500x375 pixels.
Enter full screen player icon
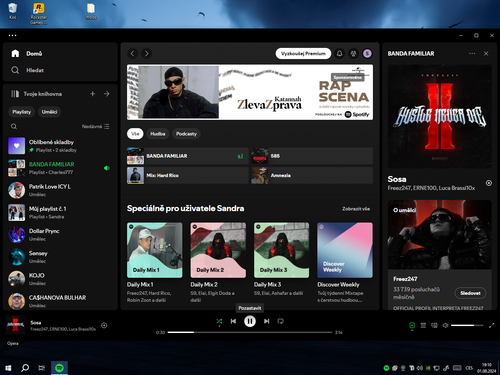pyautogui.click(x=491, y=325)
